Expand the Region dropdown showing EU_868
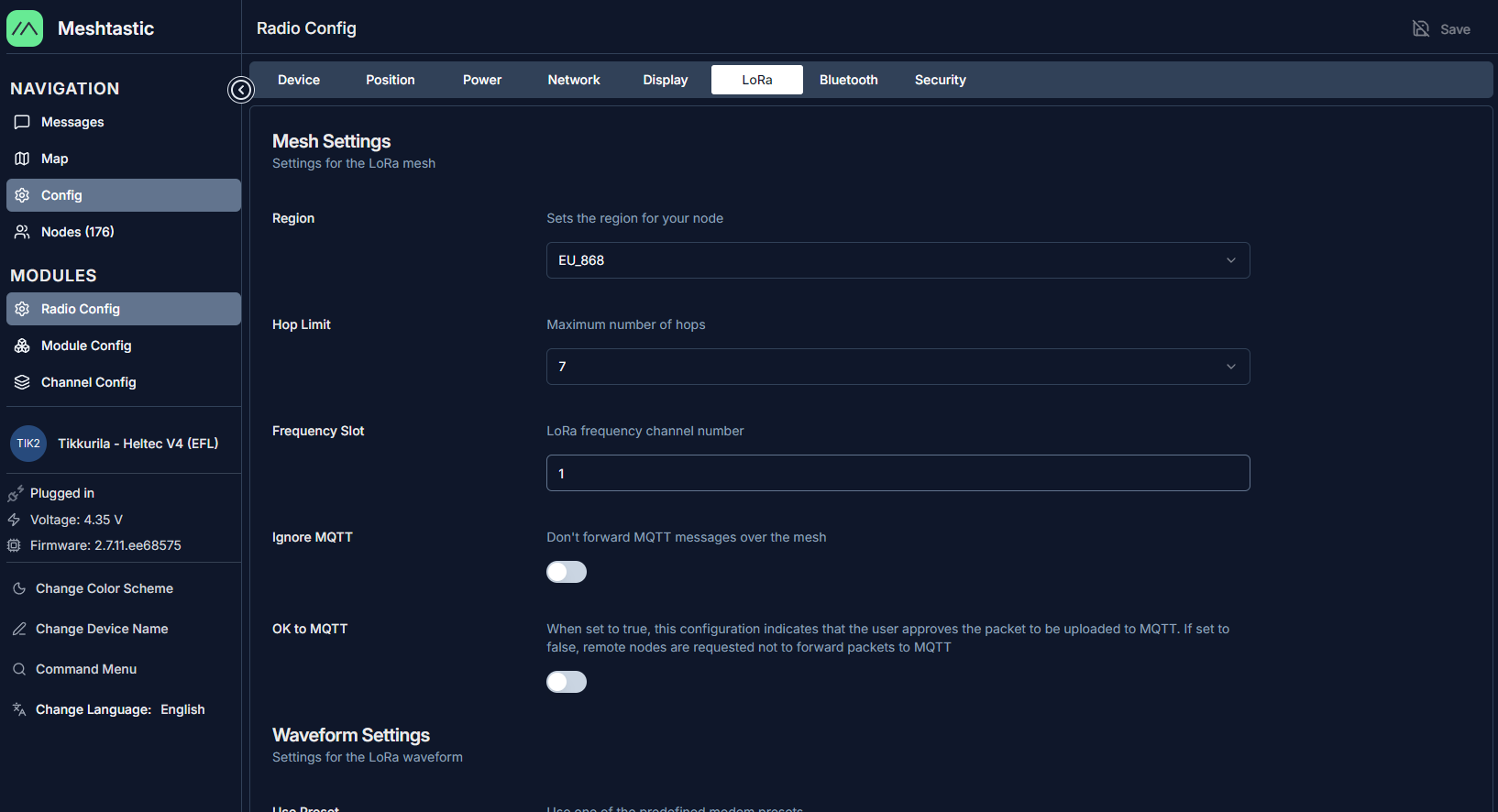 click(898, 260)
